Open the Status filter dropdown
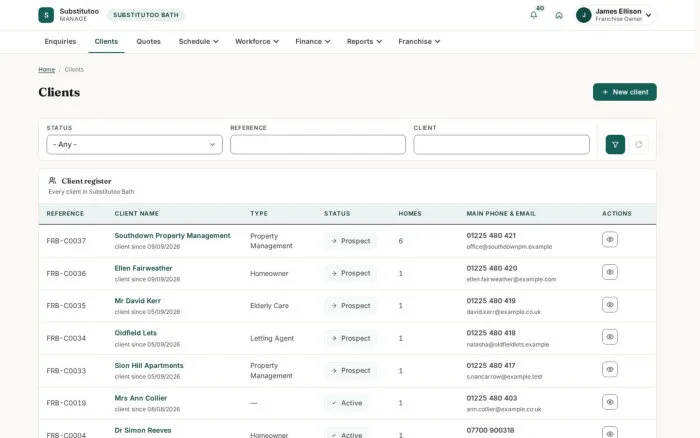The width and height of the screenshot is (700, 438). 134,145
